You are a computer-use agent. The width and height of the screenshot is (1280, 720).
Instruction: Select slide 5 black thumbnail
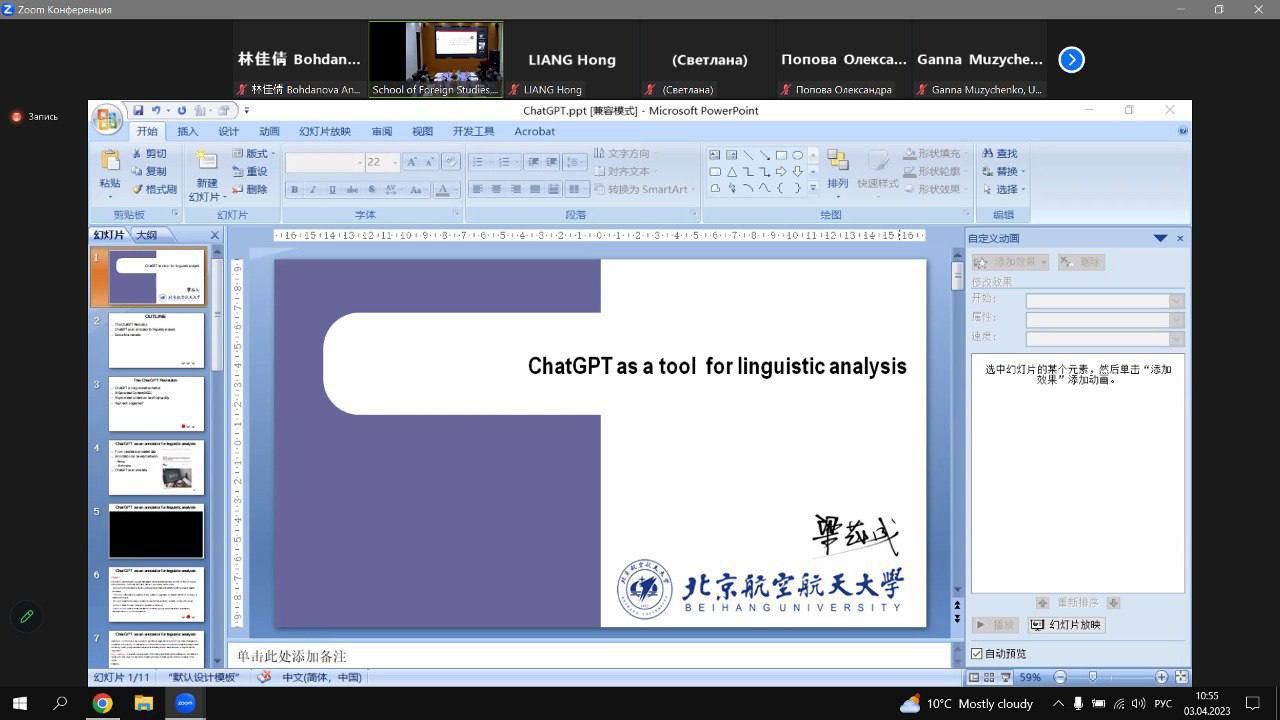156,531
